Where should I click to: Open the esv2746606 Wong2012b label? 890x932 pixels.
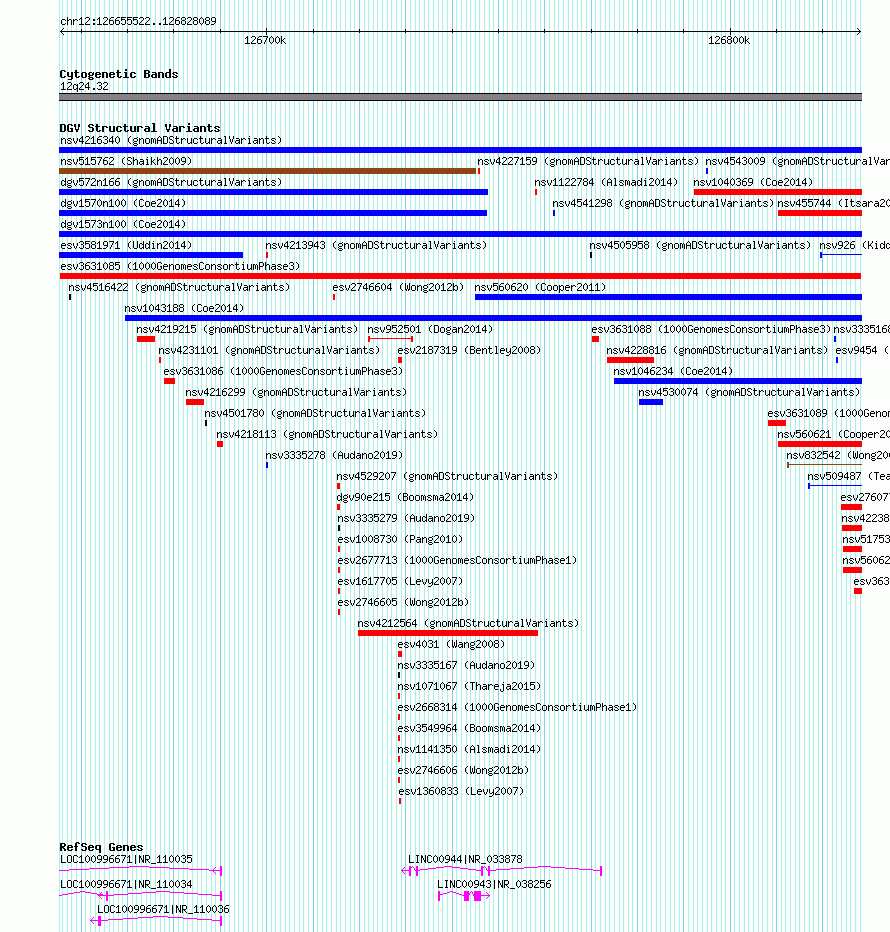(x=463, y=770)
